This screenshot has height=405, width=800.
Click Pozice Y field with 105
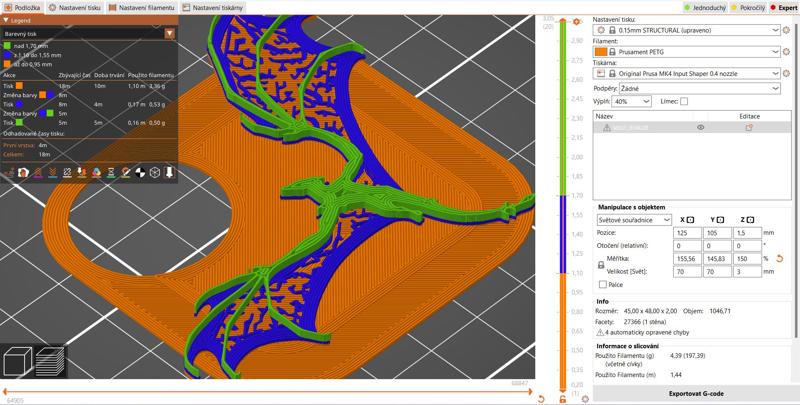[717, 233]
